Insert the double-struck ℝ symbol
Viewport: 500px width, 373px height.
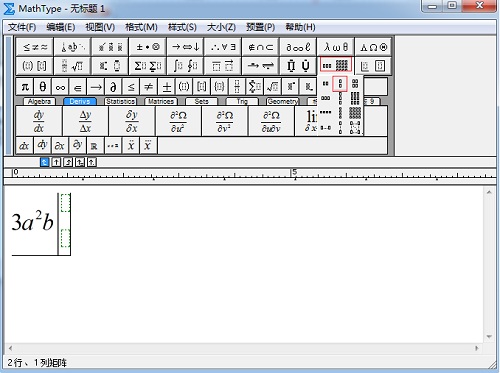click(x=95, y=146)
